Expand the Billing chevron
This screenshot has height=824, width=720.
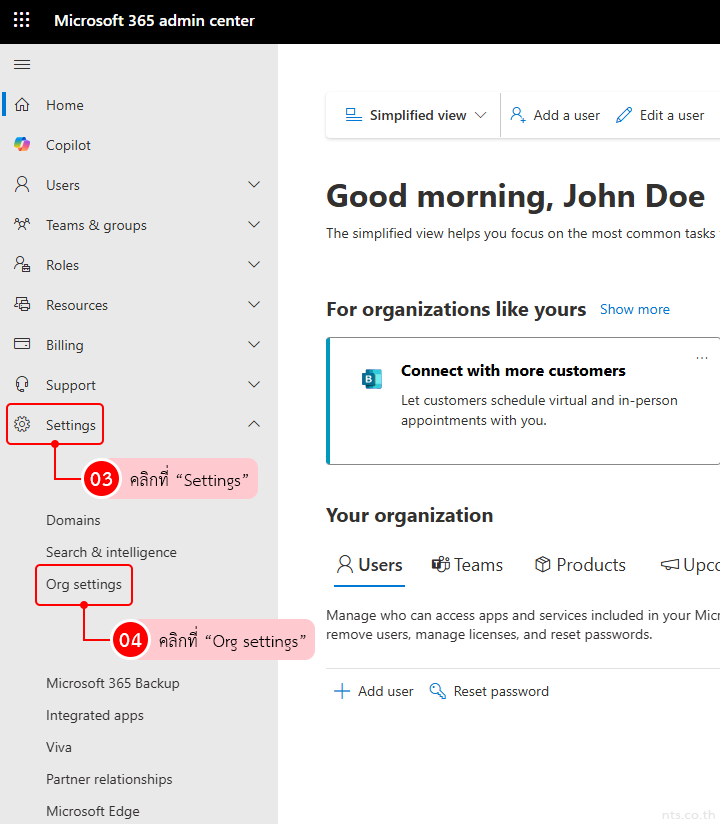(x=254, y=344)
